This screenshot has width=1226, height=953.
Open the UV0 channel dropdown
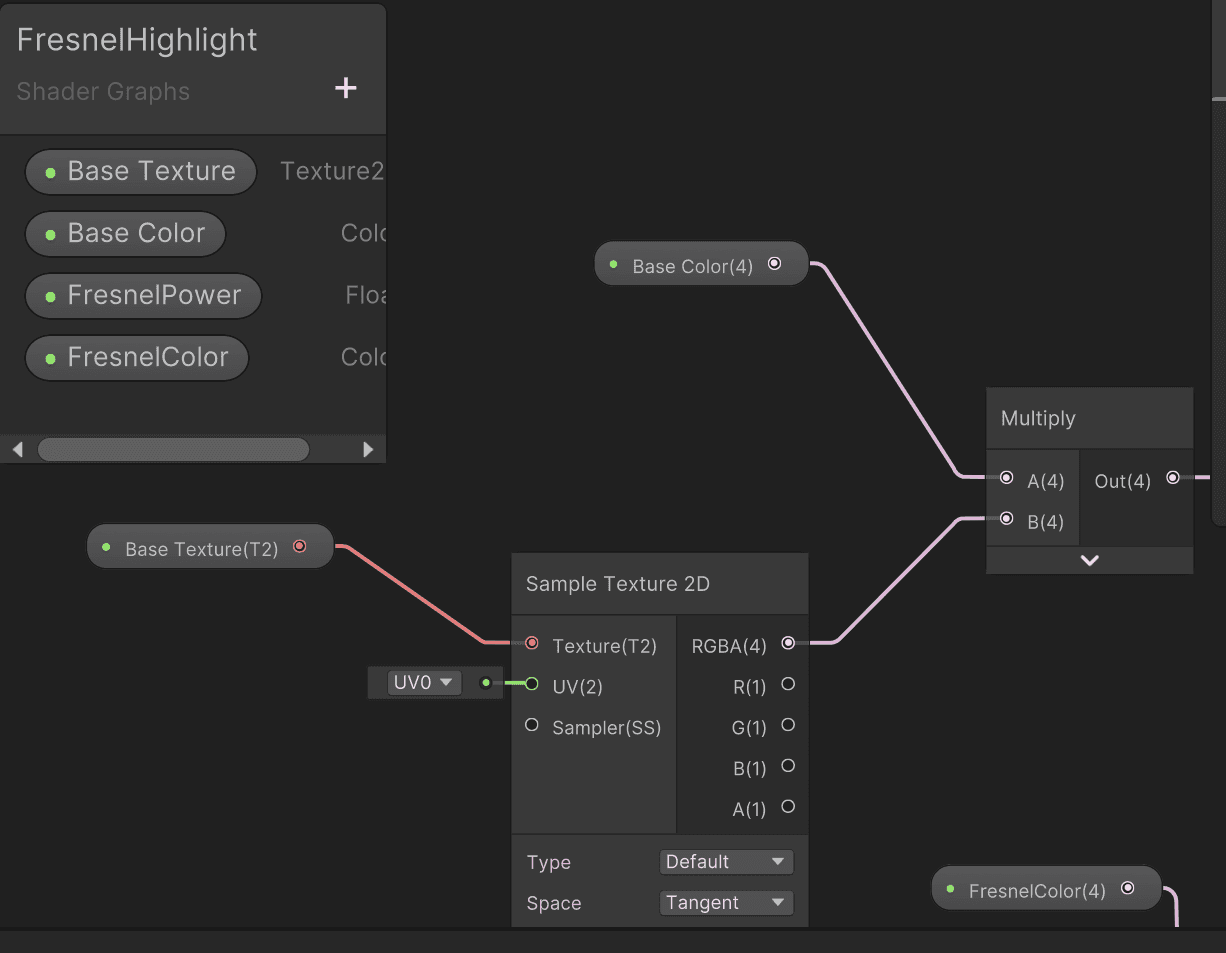point(424,682)
